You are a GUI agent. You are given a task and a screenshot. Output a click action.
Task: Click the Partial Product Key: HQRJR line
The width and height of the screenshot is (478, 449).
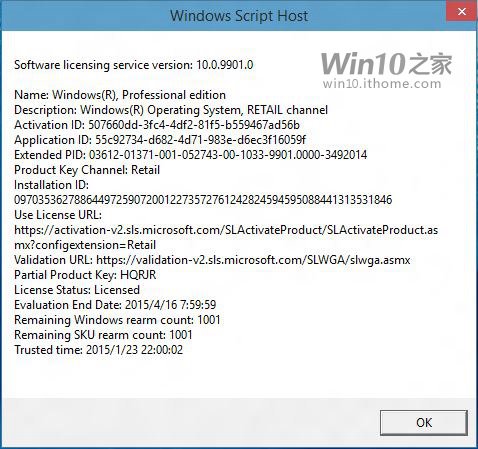(85, 275)
